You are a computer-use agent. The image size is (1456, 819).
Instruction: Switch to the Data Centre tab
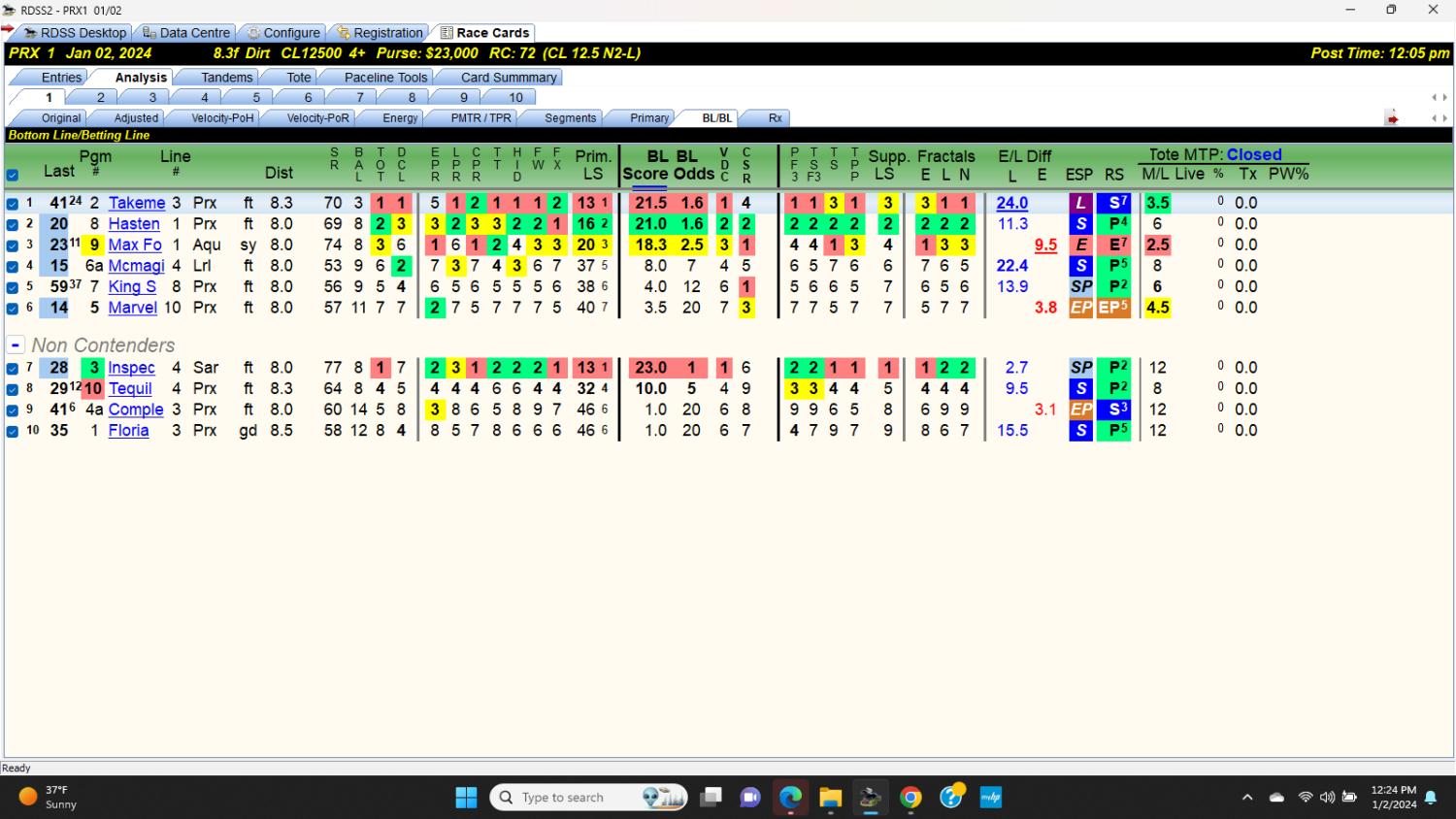pos(186,32)
